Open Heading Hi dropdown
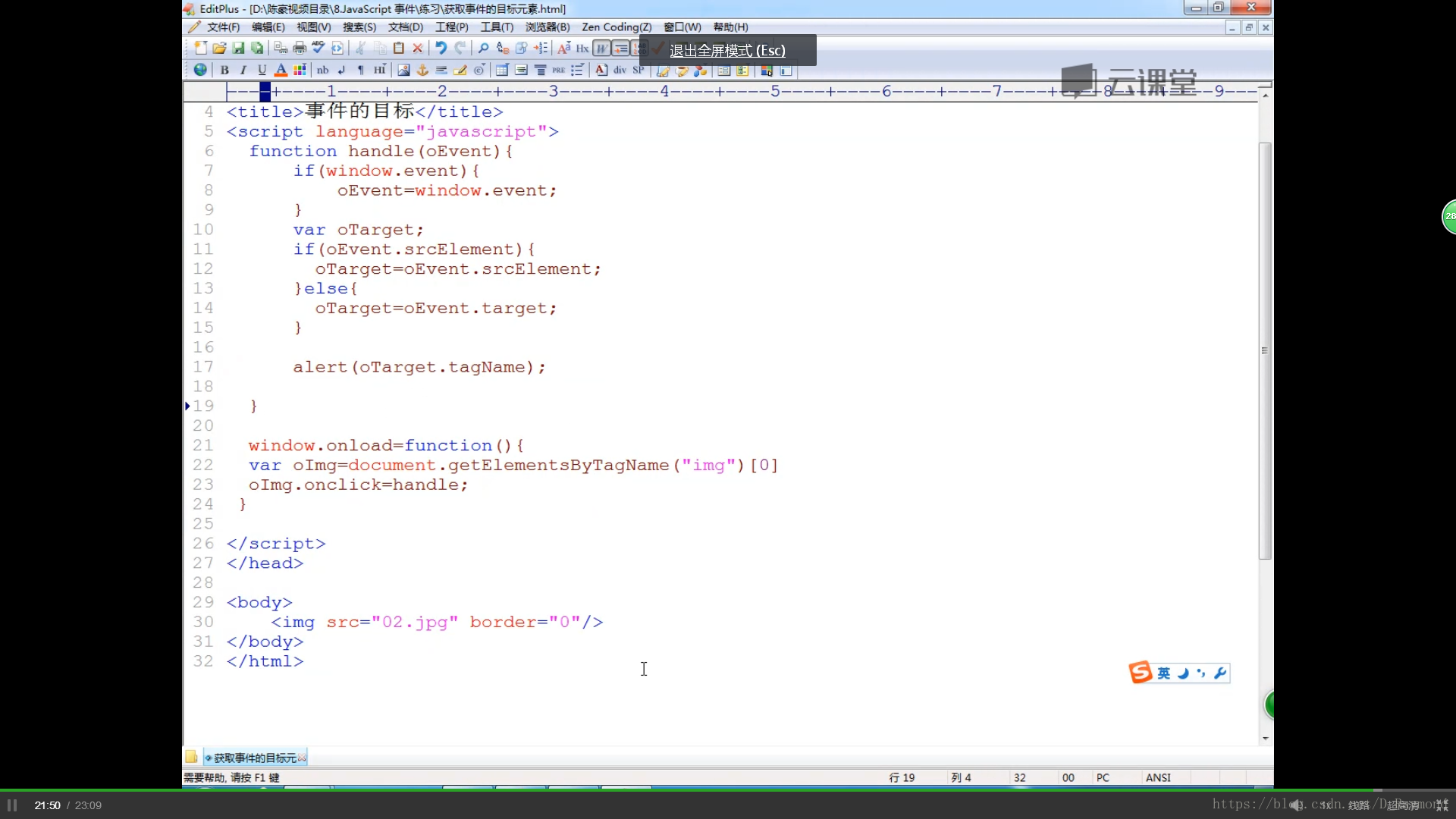The image size is (1456, 819). pos(380,70)
